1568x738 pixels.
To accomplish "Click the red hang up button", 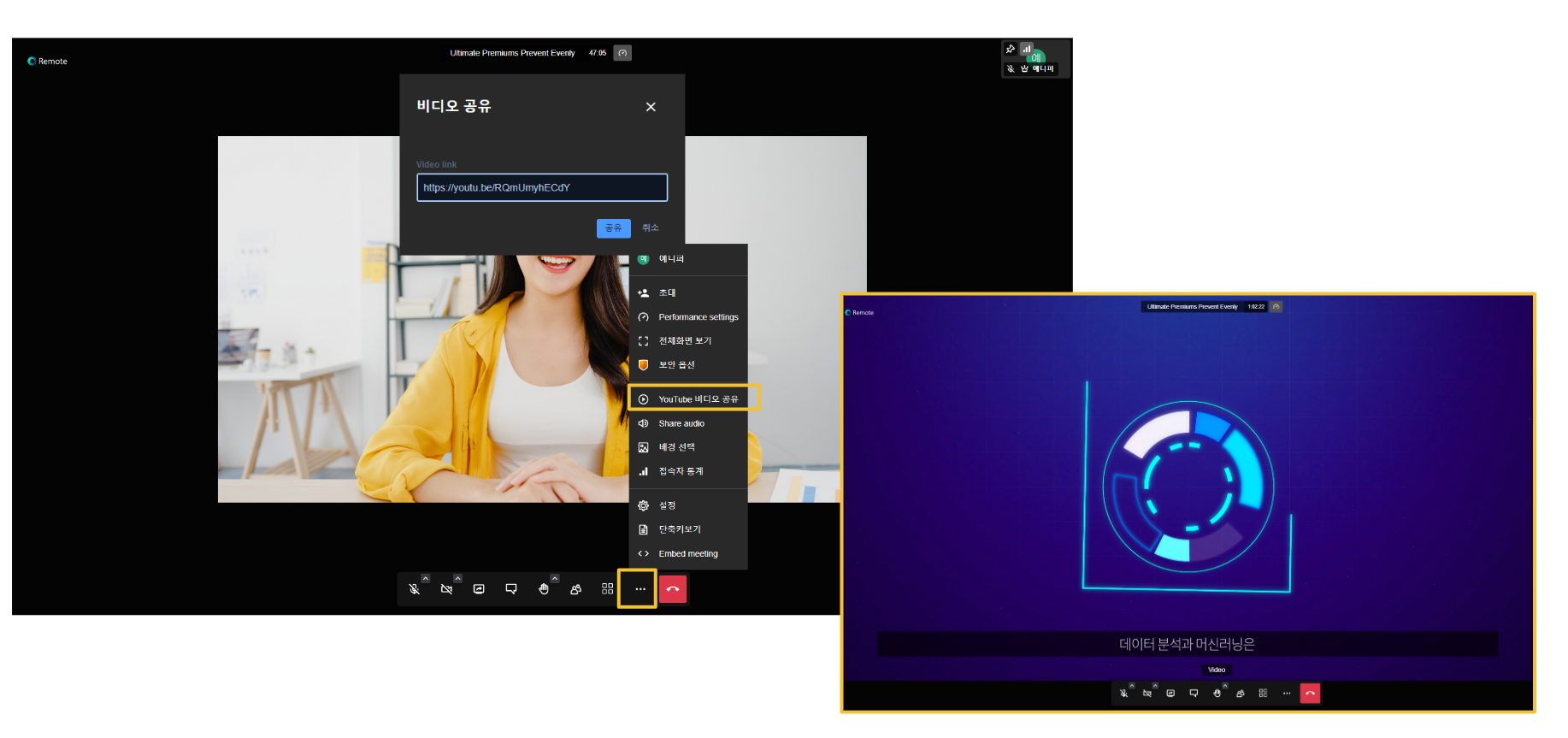I will (673, 589).
